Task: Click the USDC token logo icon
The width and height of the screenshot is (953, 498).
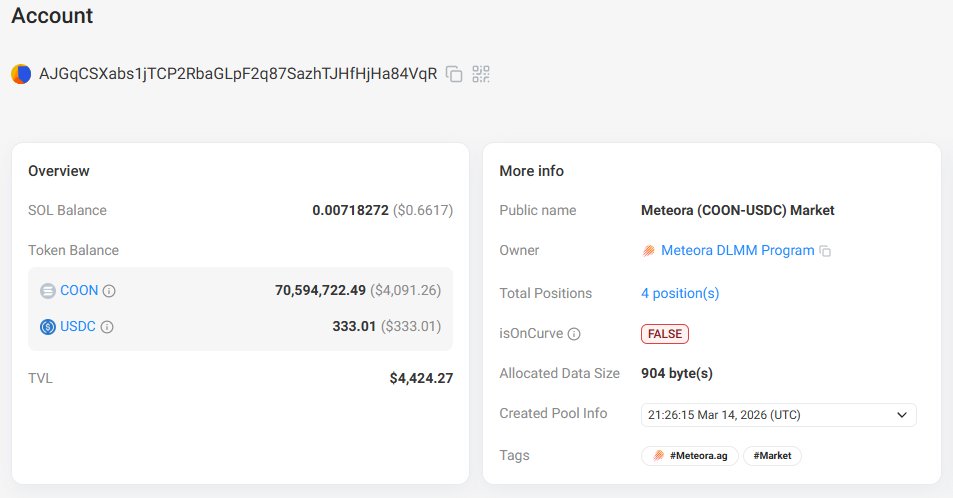Action: [48, 327]
